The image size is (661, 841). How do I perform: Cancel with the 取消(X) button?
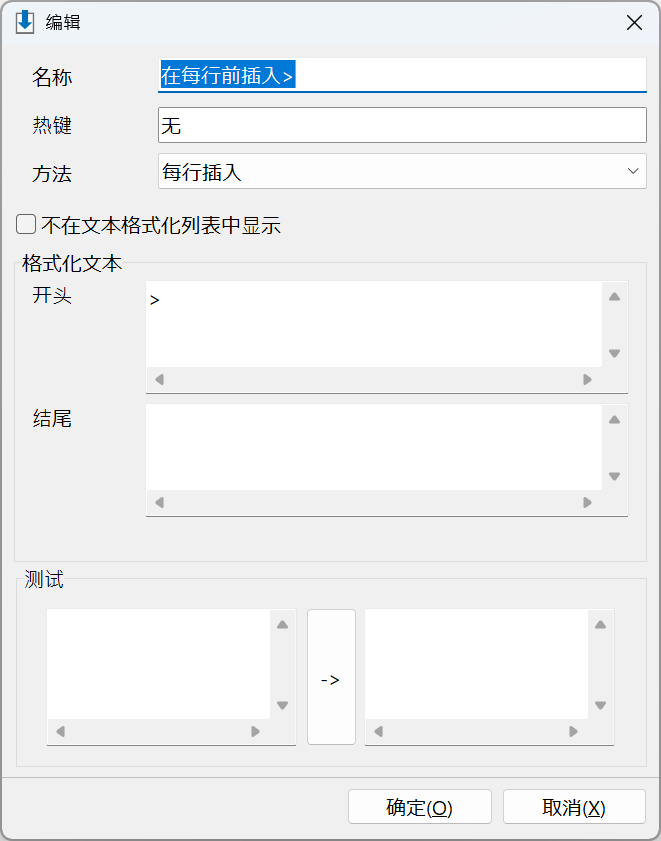pyautogui.click(x=574, y=807)
